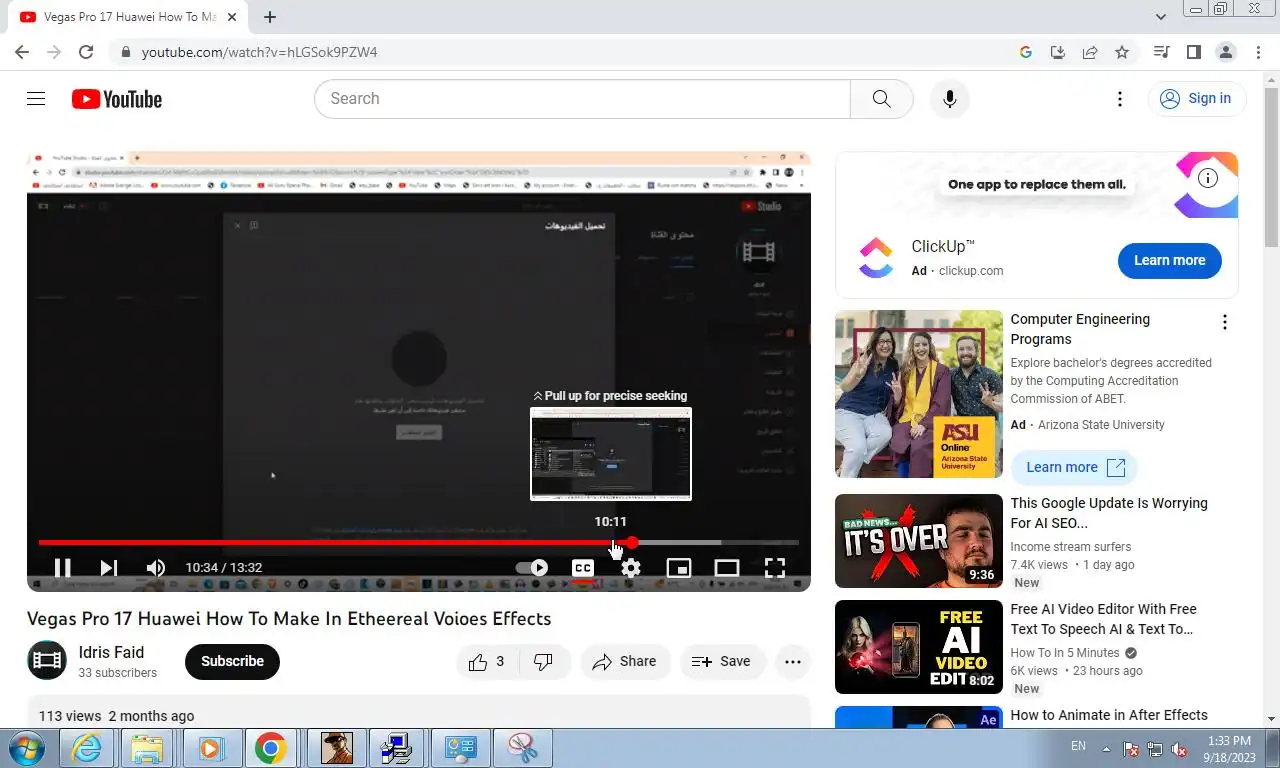The width and height of the screenshot is (1280, 768).
Task: Click Arizona State University Learn more link
Action: [x=1075, y=467]
